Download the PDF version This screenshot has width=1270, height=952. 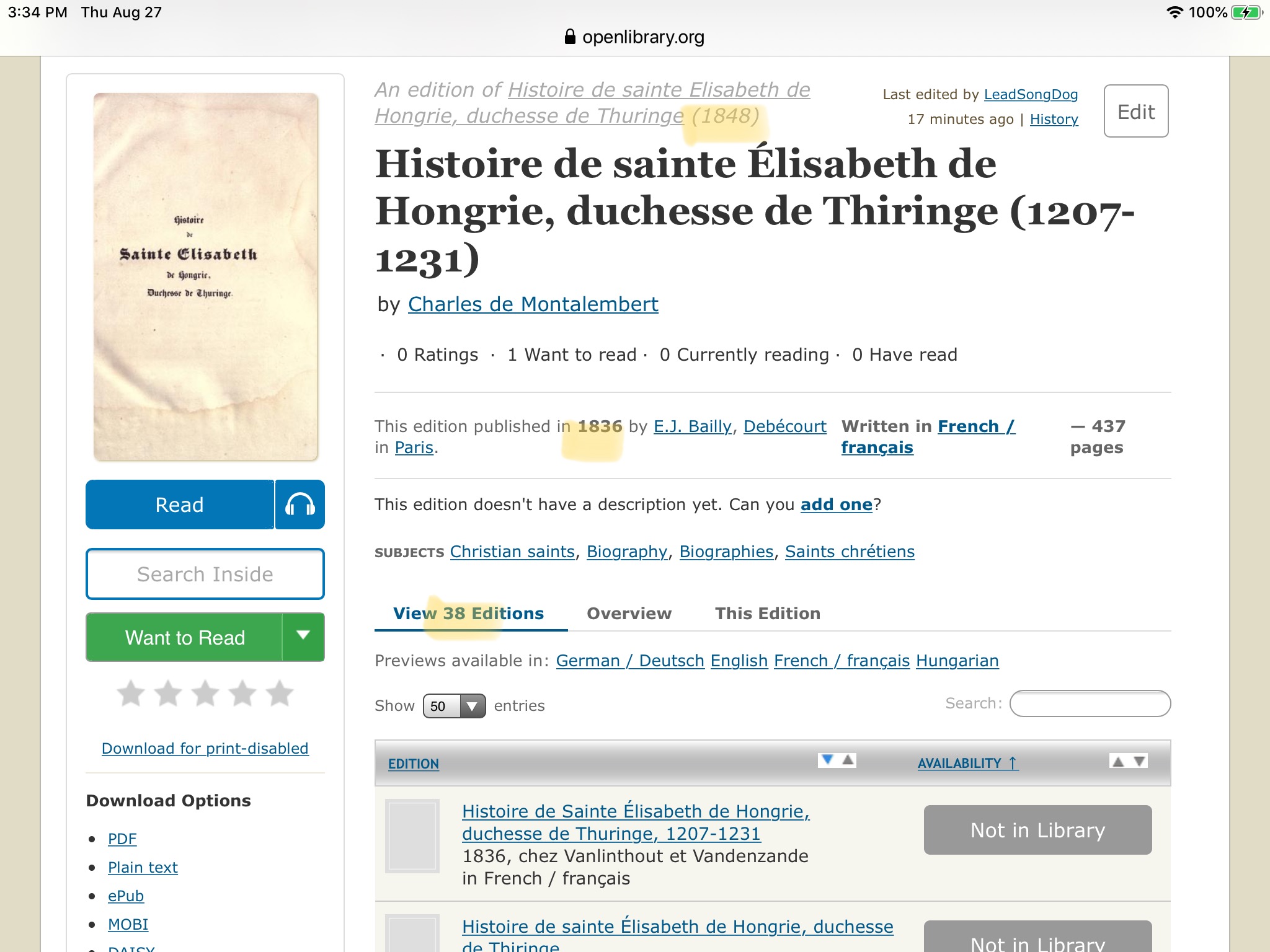(x=122, y=839)
